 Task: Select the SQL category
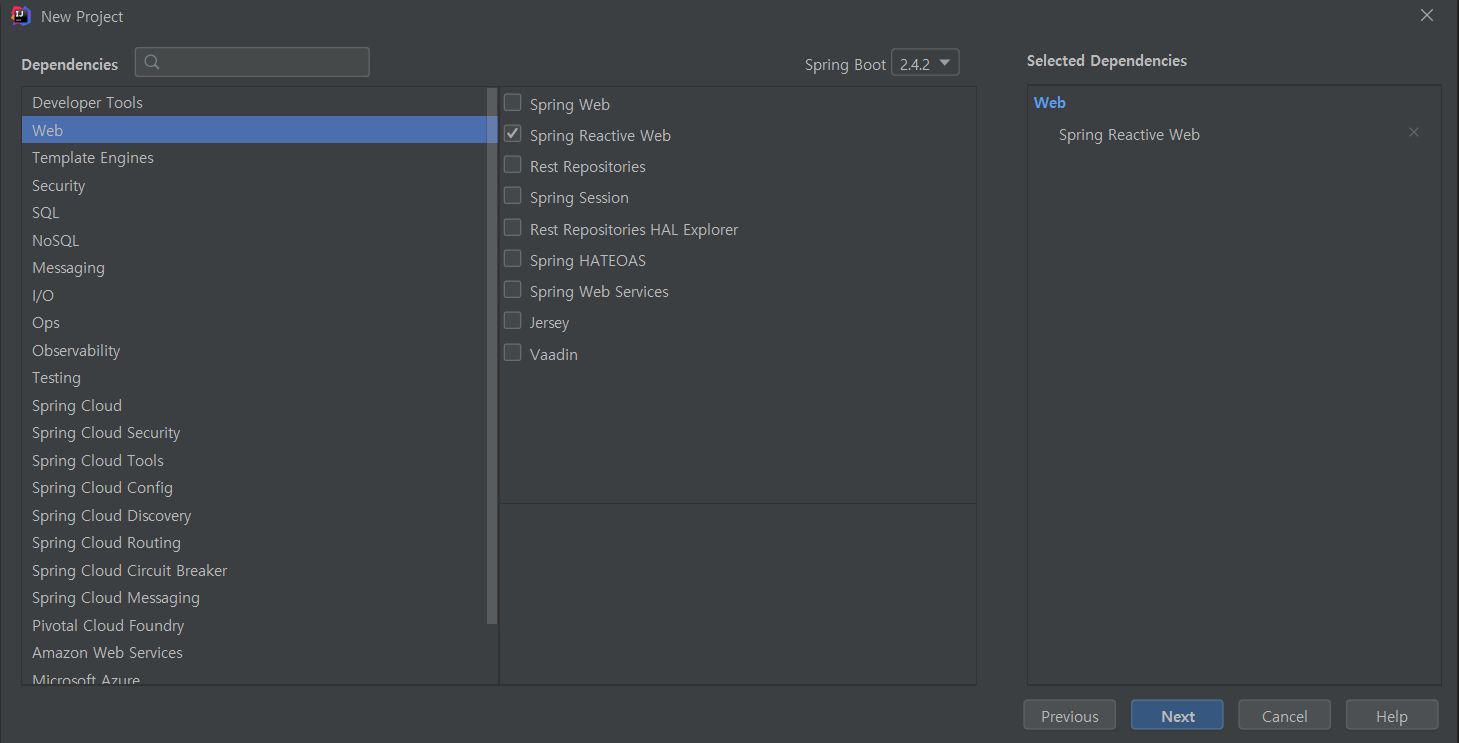click(254, 212)
